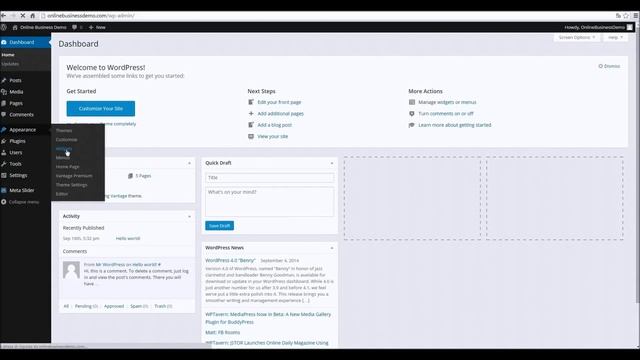Click the Appearance paintbrush icon
This screenshot has width=640, height=360.
tap(4, 130)
